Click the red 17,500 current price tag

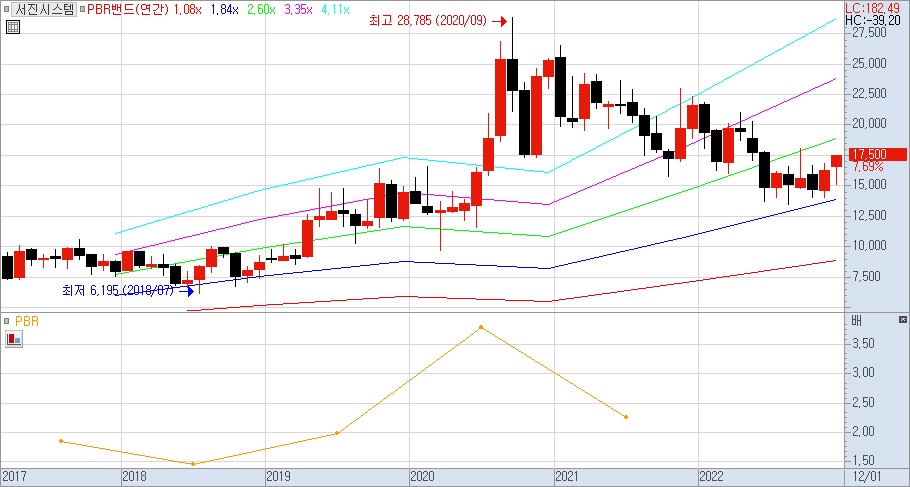coord(876,154)
